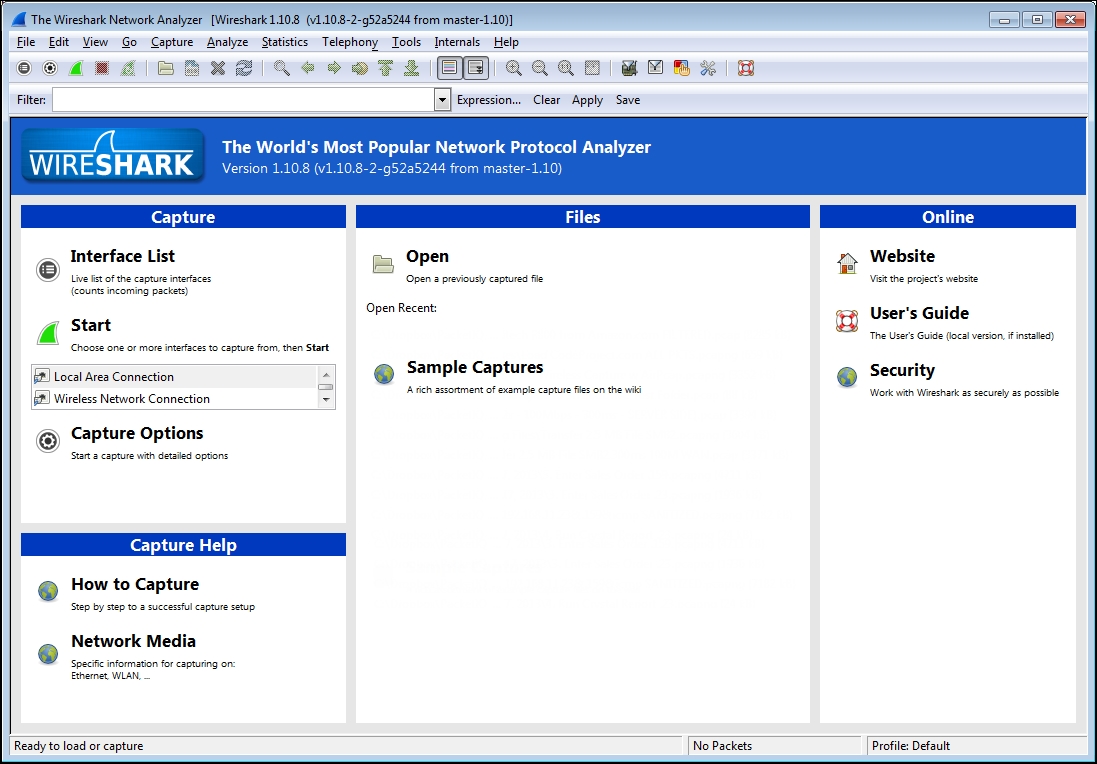Open Network Media help link
Screen dimensions: 1097x764
134,642
